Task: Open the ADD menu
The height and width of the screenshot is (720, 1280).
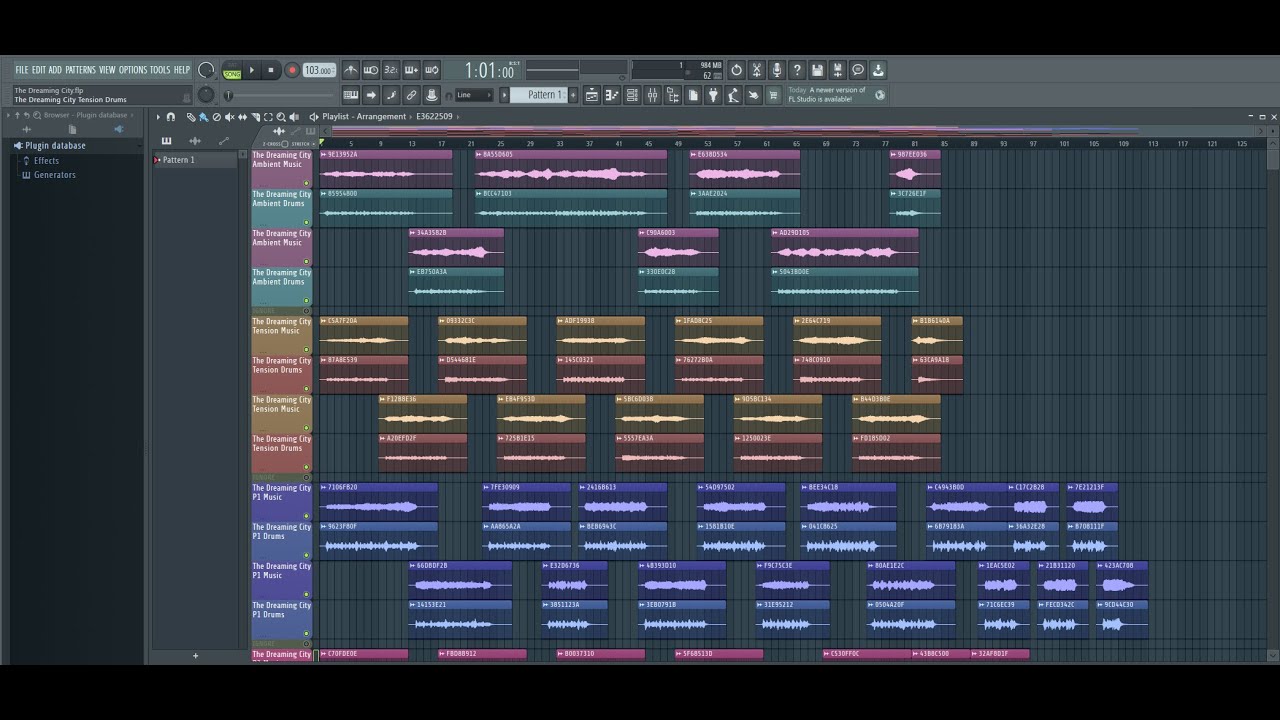Action: 55,70
